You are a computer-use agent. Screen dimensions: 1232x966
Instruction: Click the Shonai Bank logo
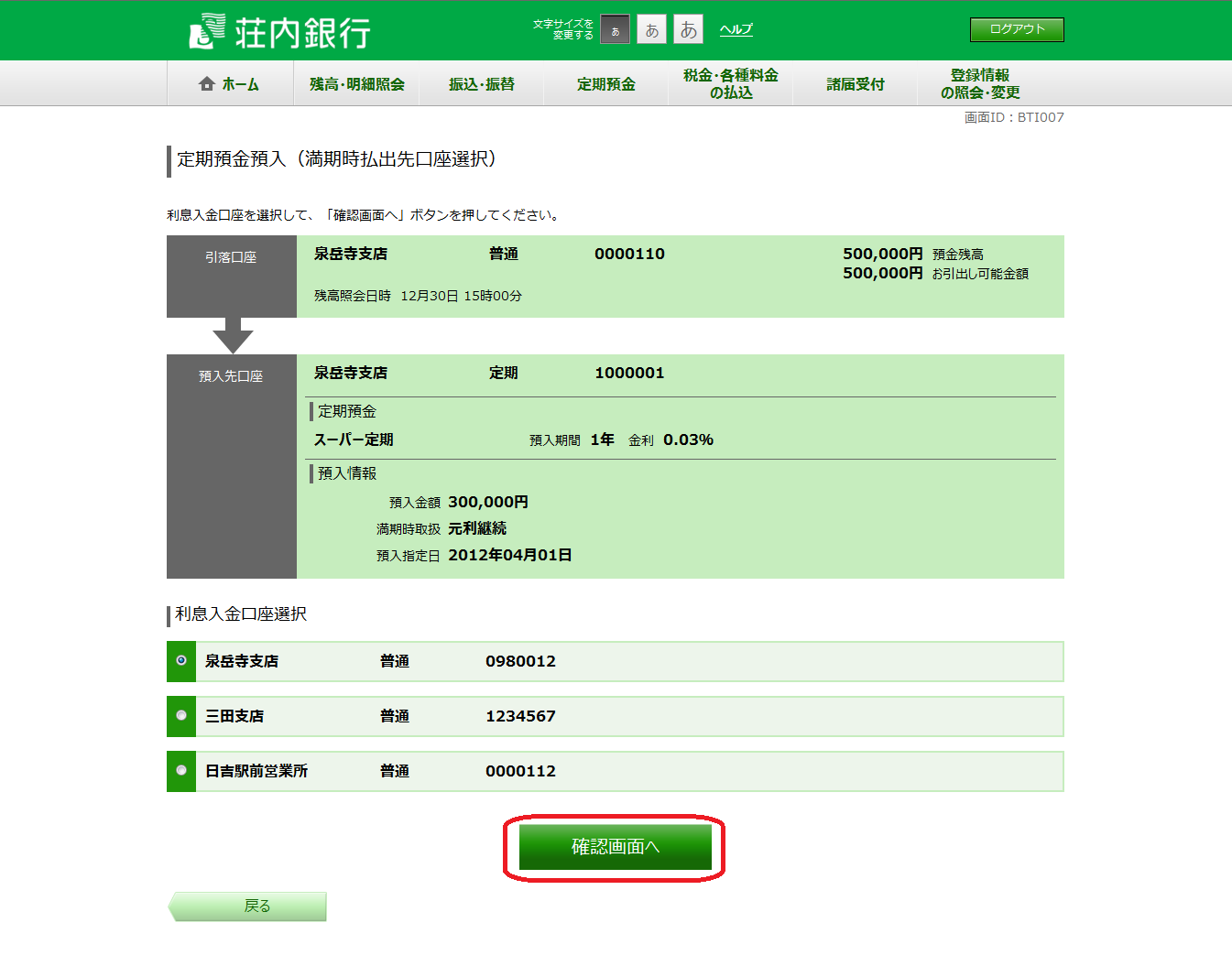(x=279, y=32)
